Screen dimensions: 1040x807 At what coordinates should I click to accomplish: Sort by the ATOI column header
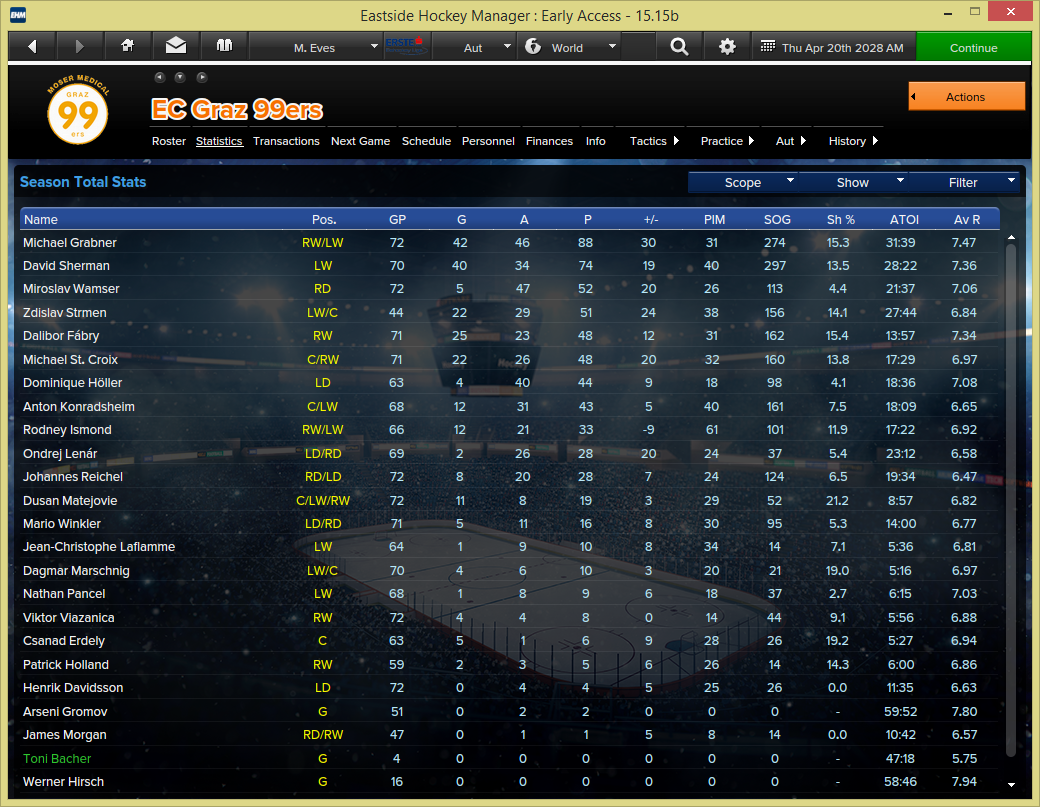[x=904, y=219]
